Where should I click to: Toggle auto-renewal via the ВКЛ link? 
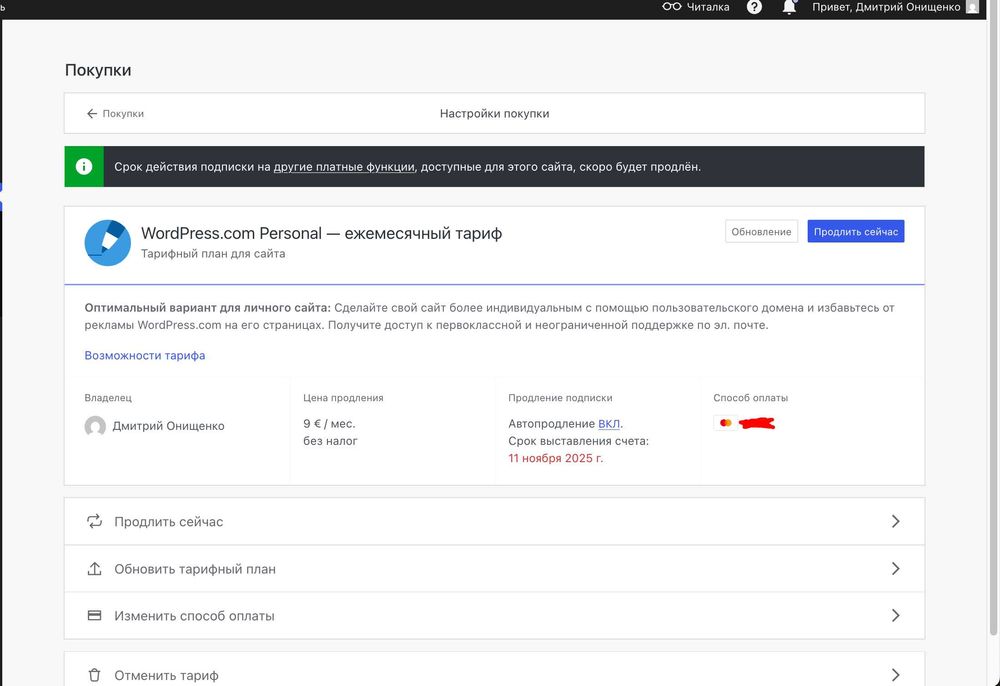pyautogui.click(x=609, y=424)
